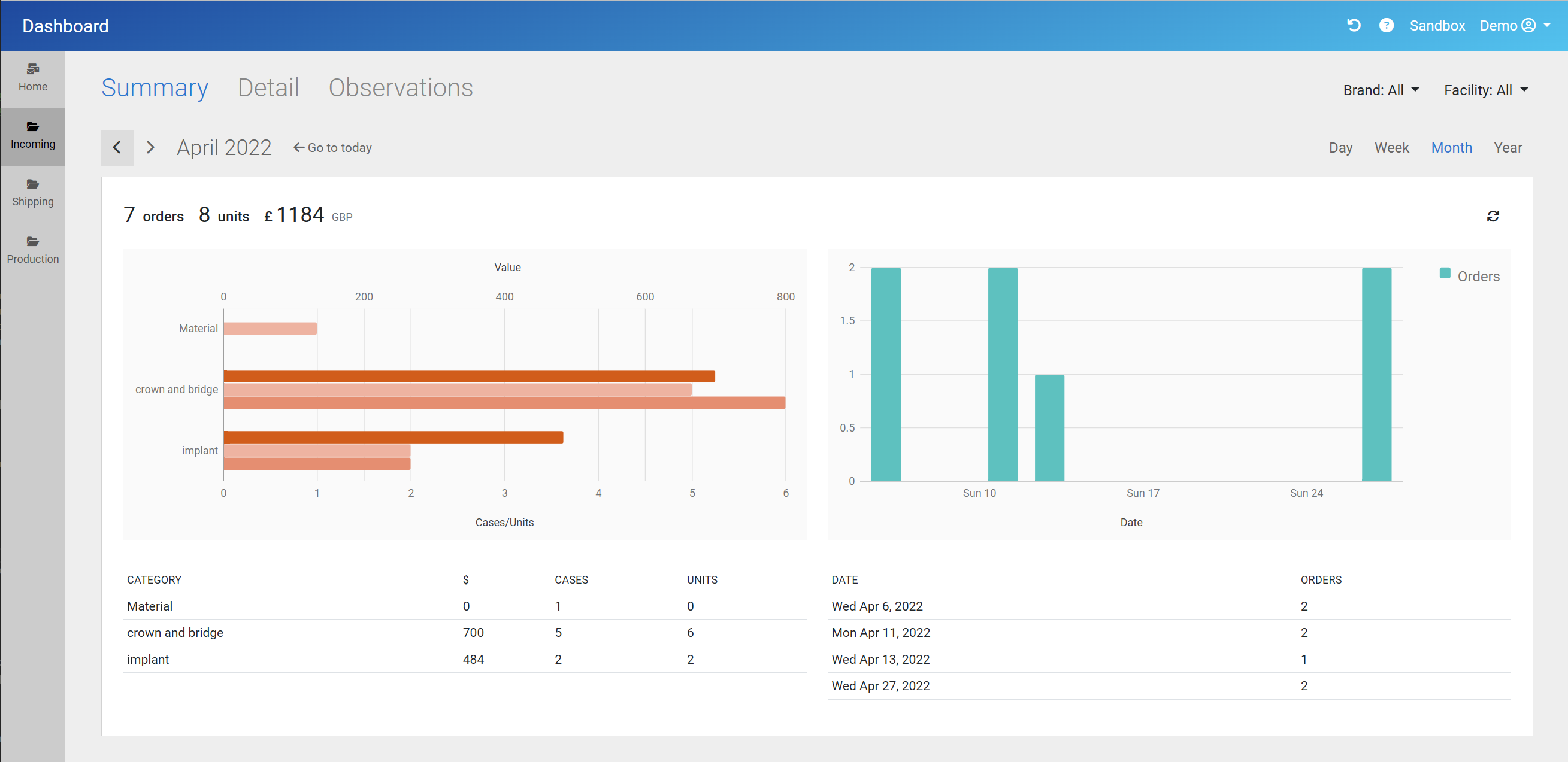The image size is (1568, 762).
Task: Open the Production sidebar icon
Action: point(33,242)
